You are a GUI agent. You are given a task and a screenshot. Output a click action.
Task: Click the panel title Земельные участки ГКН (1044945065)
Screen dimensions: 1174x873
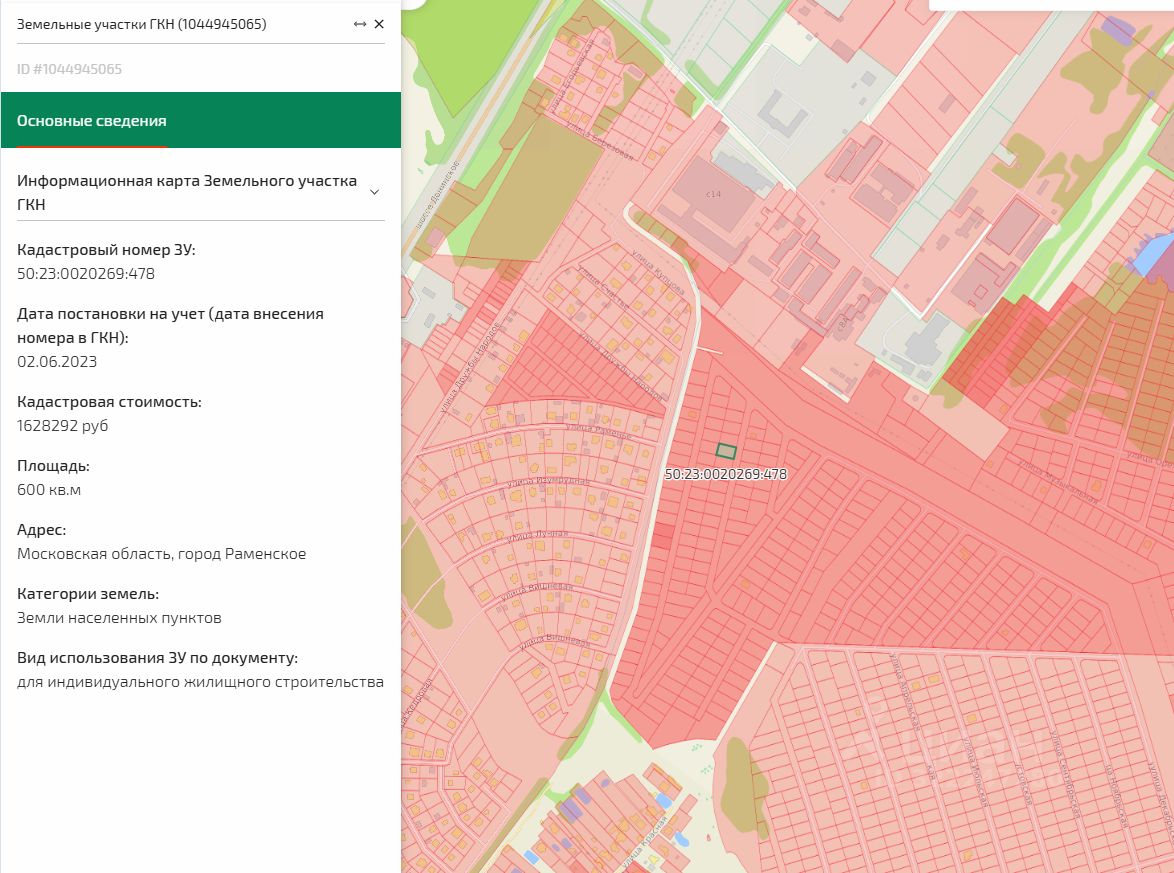[x=142, y=24]
